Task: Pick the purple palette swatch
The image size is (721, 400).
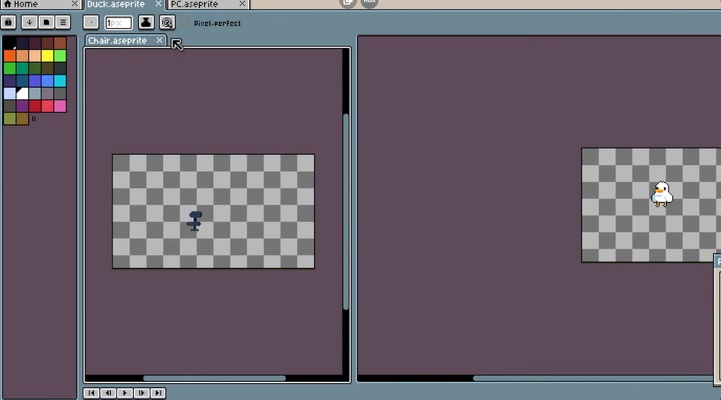Action: pos(22,106)
